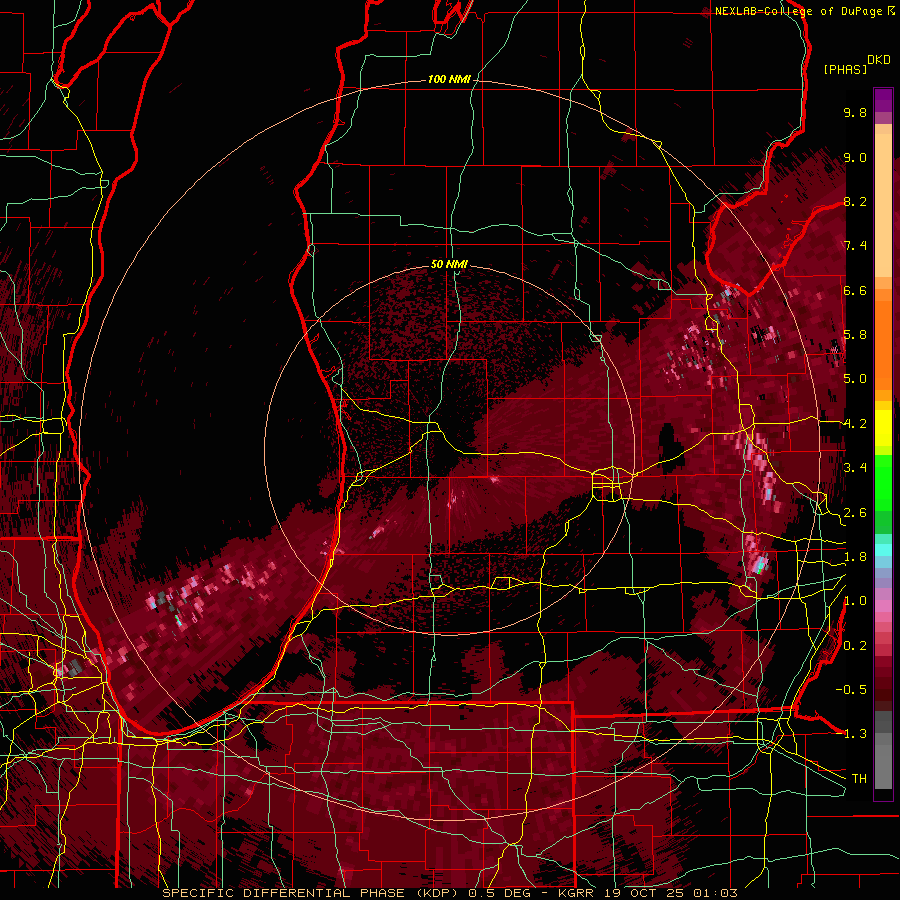Click the 1.0 color scale value

855,601
